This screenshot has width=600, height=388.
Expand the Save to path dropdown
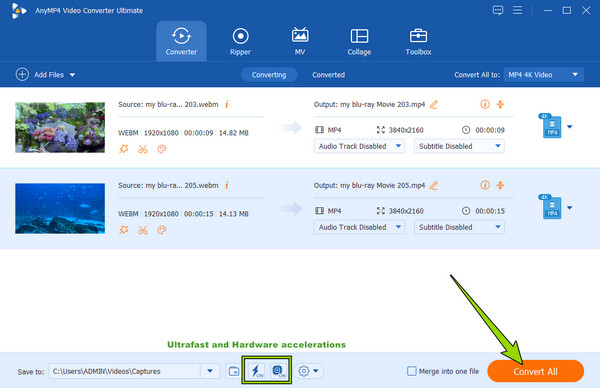(210, 371)
